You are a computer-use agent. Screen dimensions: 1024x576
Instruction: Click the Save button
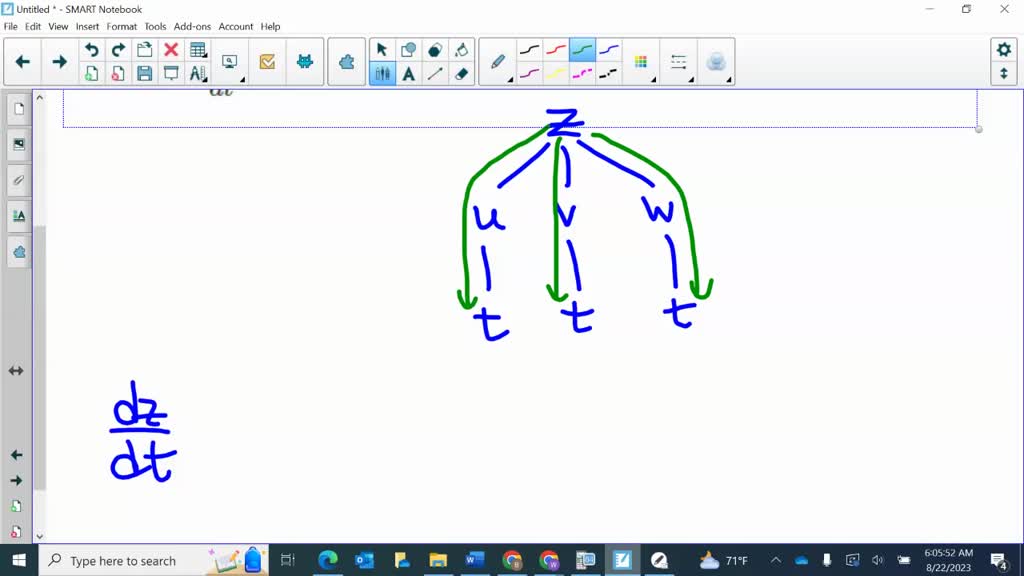click(145, 73)
